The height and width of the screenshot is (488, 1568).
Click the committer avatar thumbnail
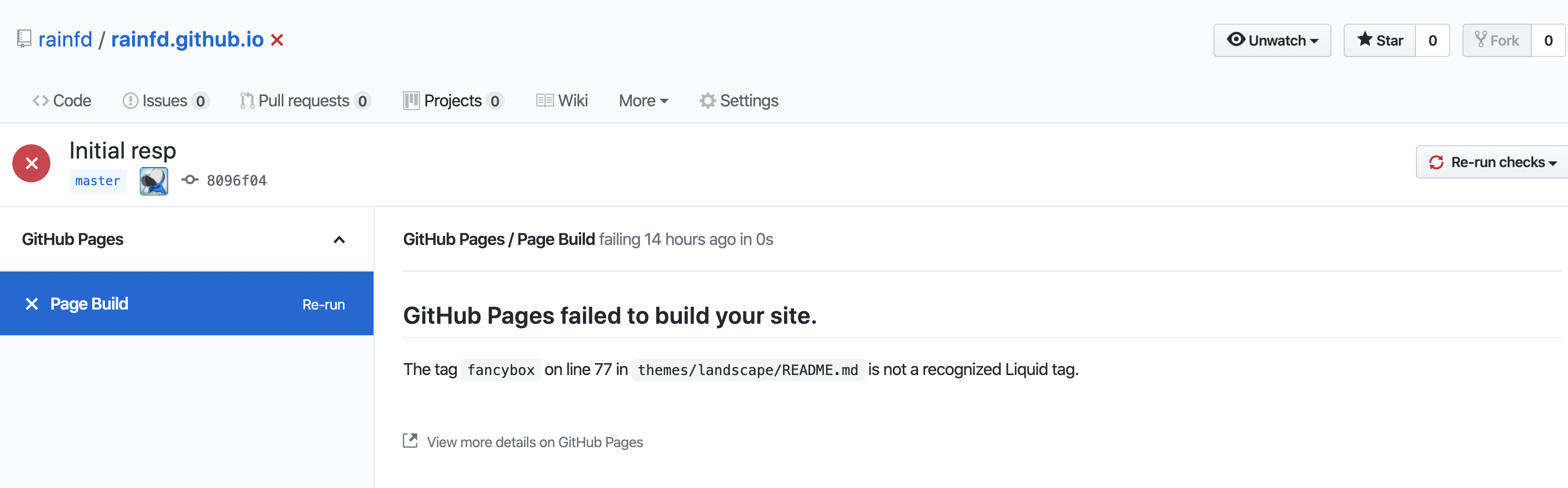pos(153,180)
